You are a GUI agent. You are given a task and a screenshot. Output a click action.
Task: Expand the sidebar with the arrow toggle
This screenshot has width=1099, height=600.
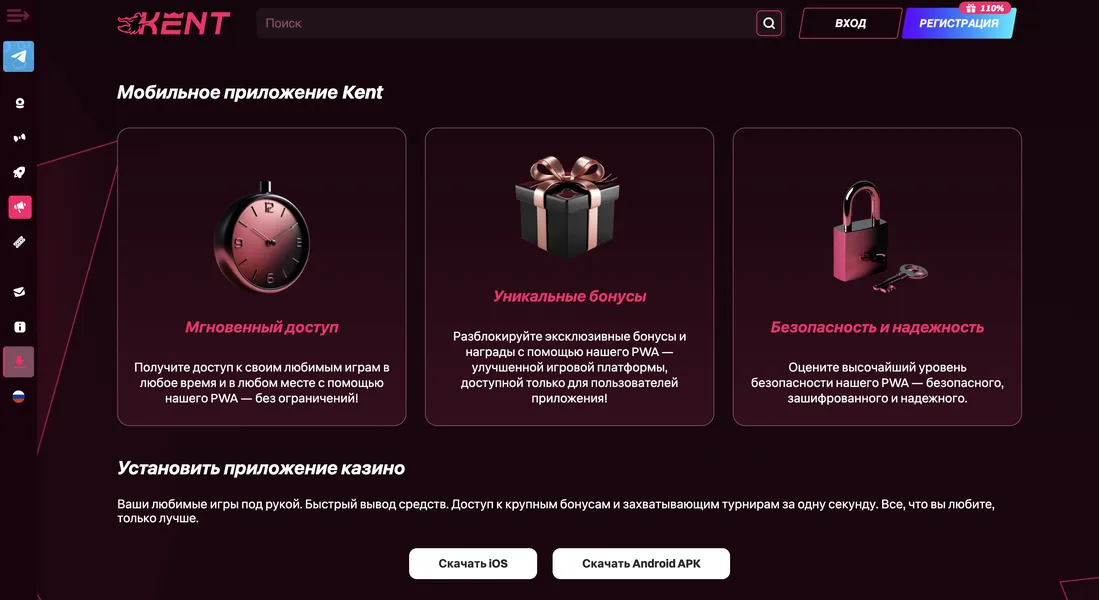coord(18,15)
